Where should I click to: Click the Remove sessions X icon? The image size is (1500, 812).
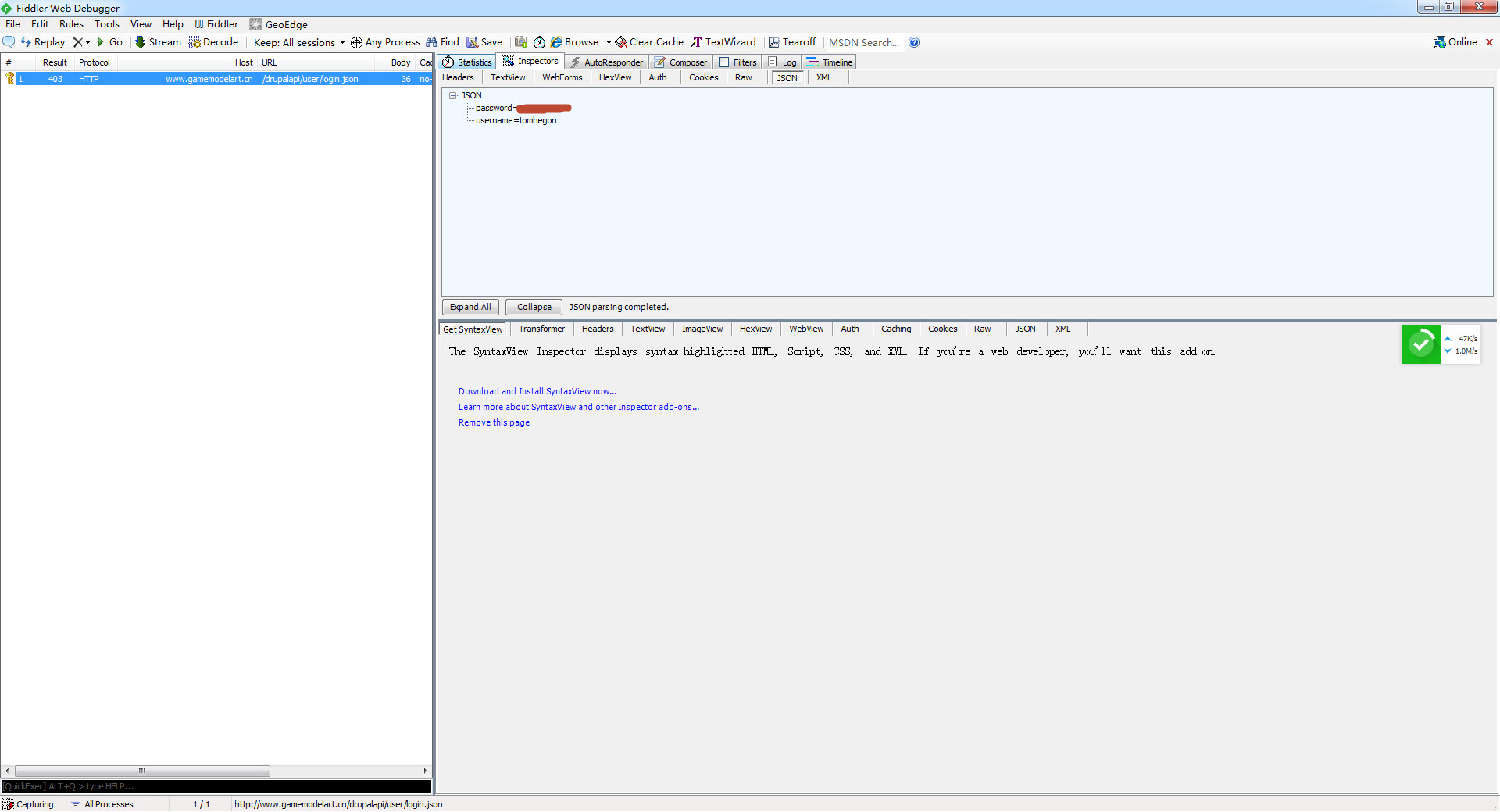pyautogui.click(x=77, y=42)
